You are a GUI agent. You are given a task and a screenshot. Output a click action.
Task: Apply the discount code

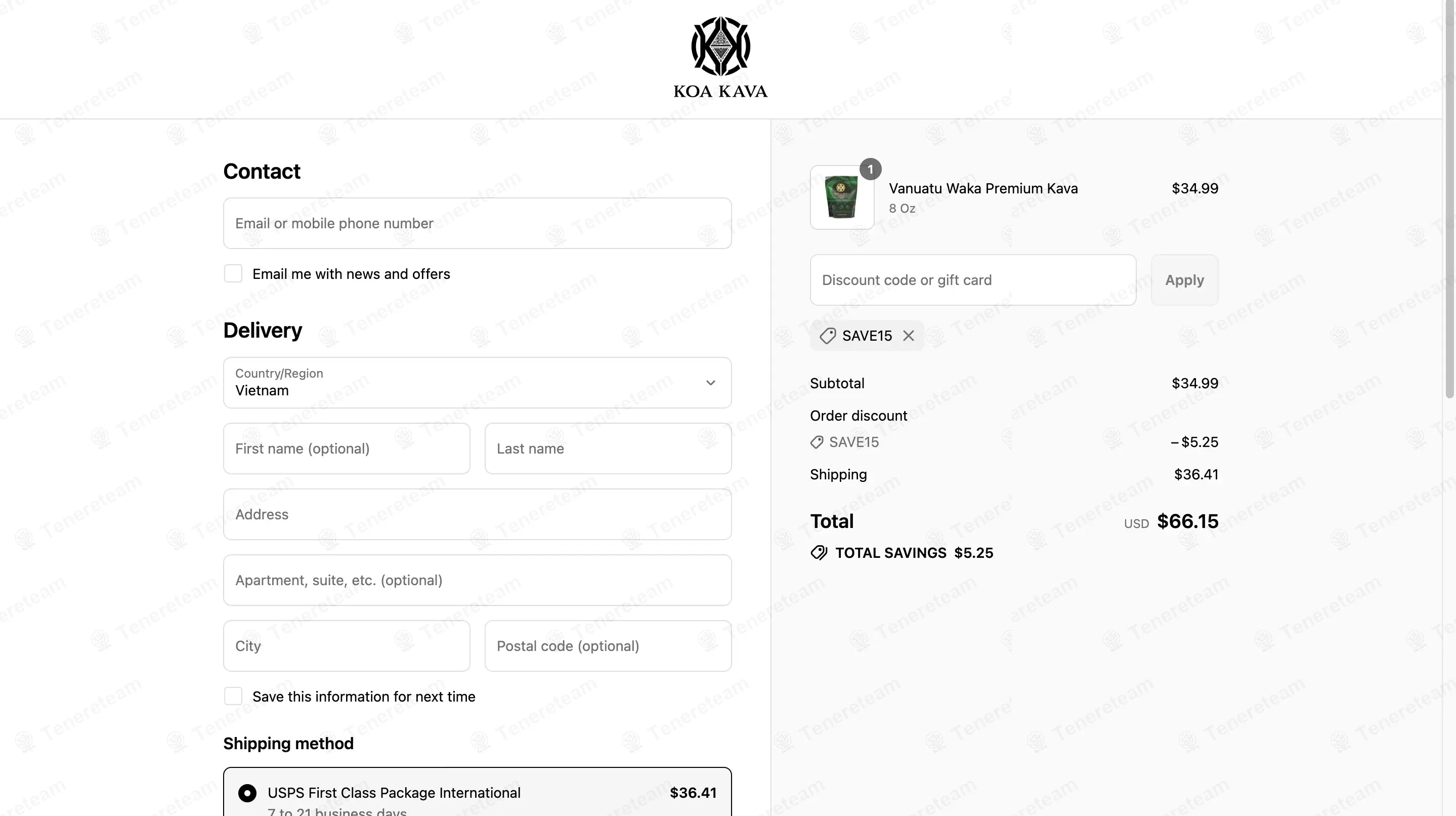(x=1184, y=280)
